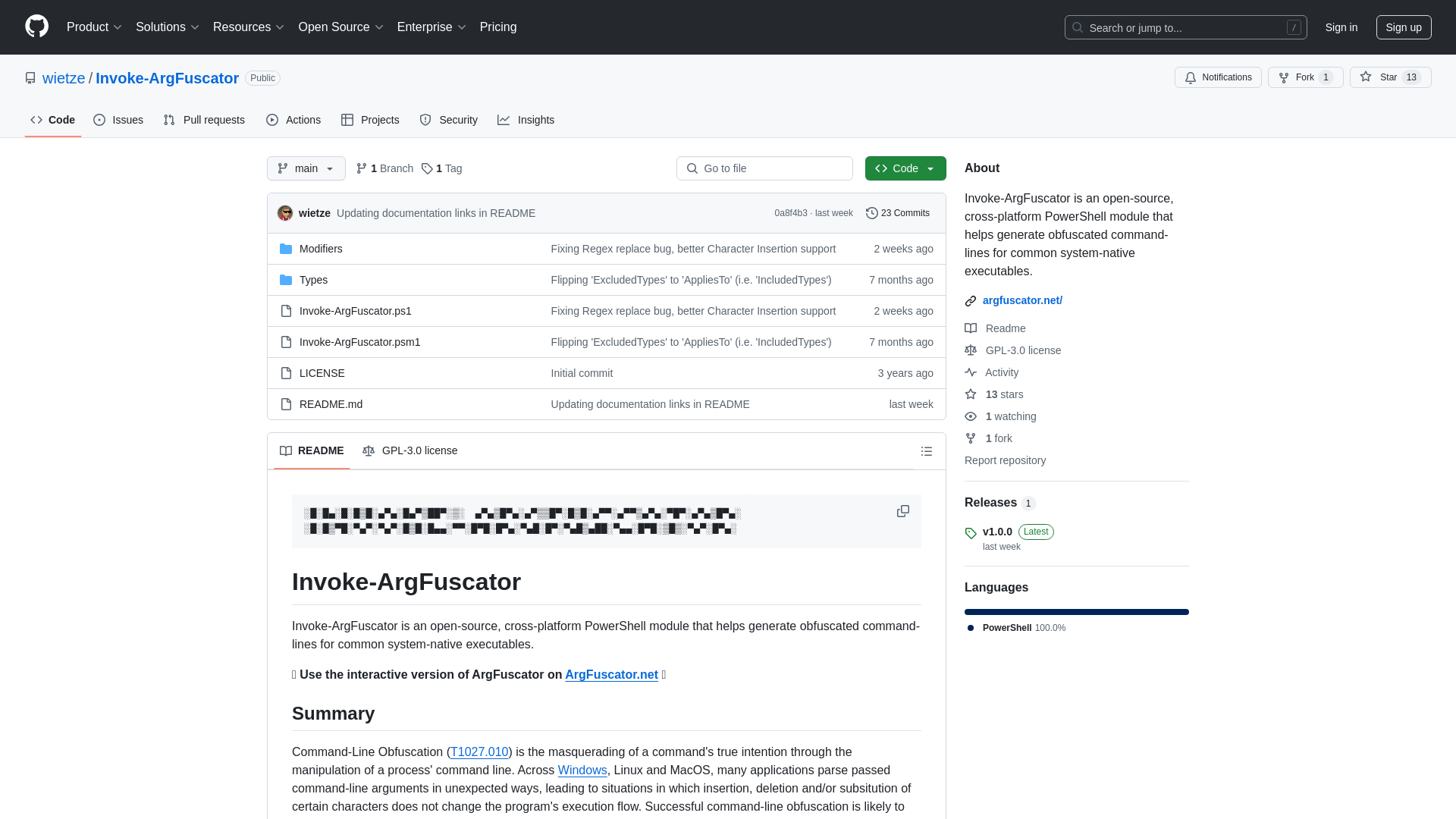The height and width of the screenshot is (819, 1456).
Task: Click the Notifications bell button
Action: [x=1218, y=77]
